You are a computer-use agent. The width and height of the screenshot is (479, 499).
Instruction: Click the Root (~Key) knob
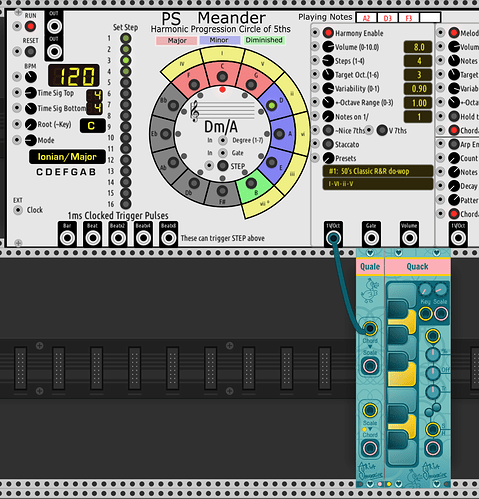[x=31, y=124]
